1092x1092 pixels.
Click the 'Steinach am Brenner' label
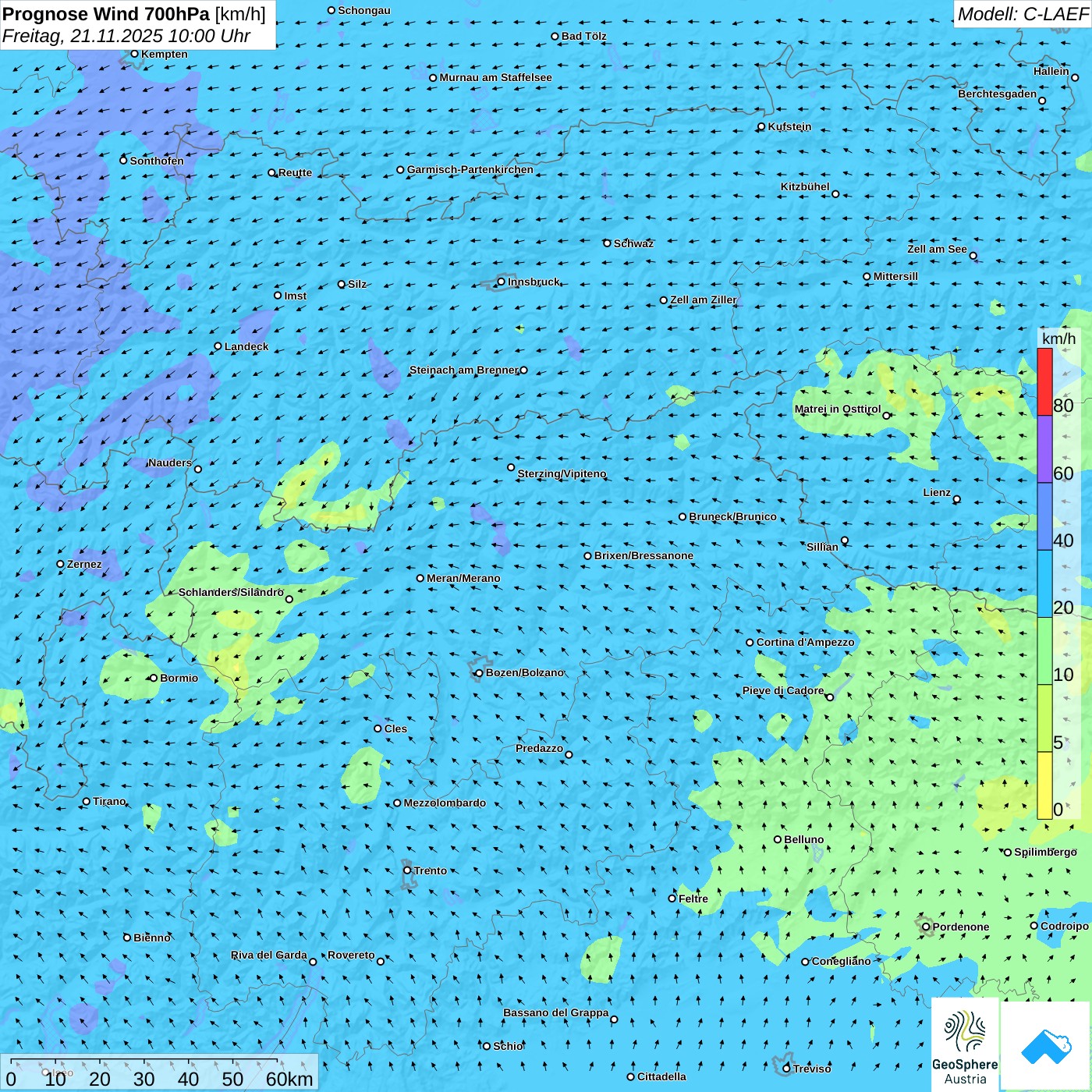tap(463, 370)
